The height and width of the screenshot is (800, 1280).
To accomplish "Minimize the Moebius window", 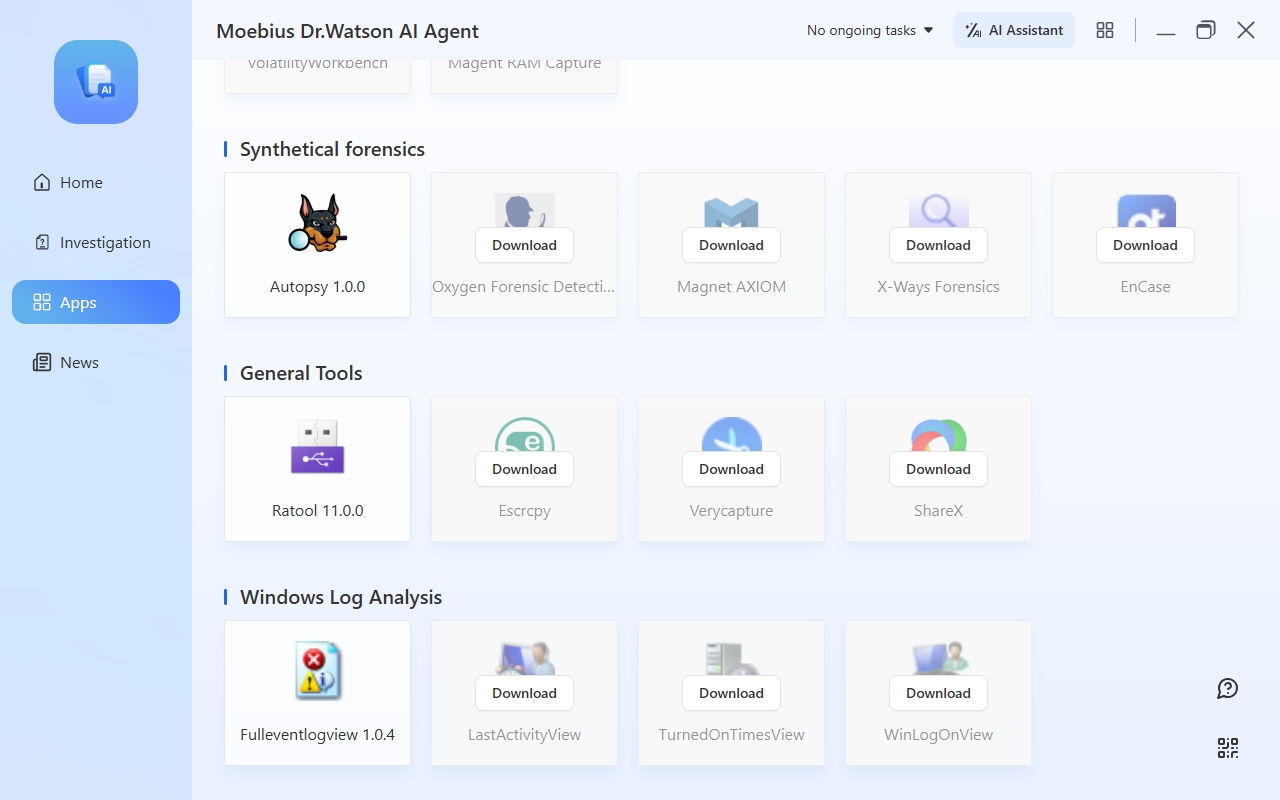I will 1165,31.
